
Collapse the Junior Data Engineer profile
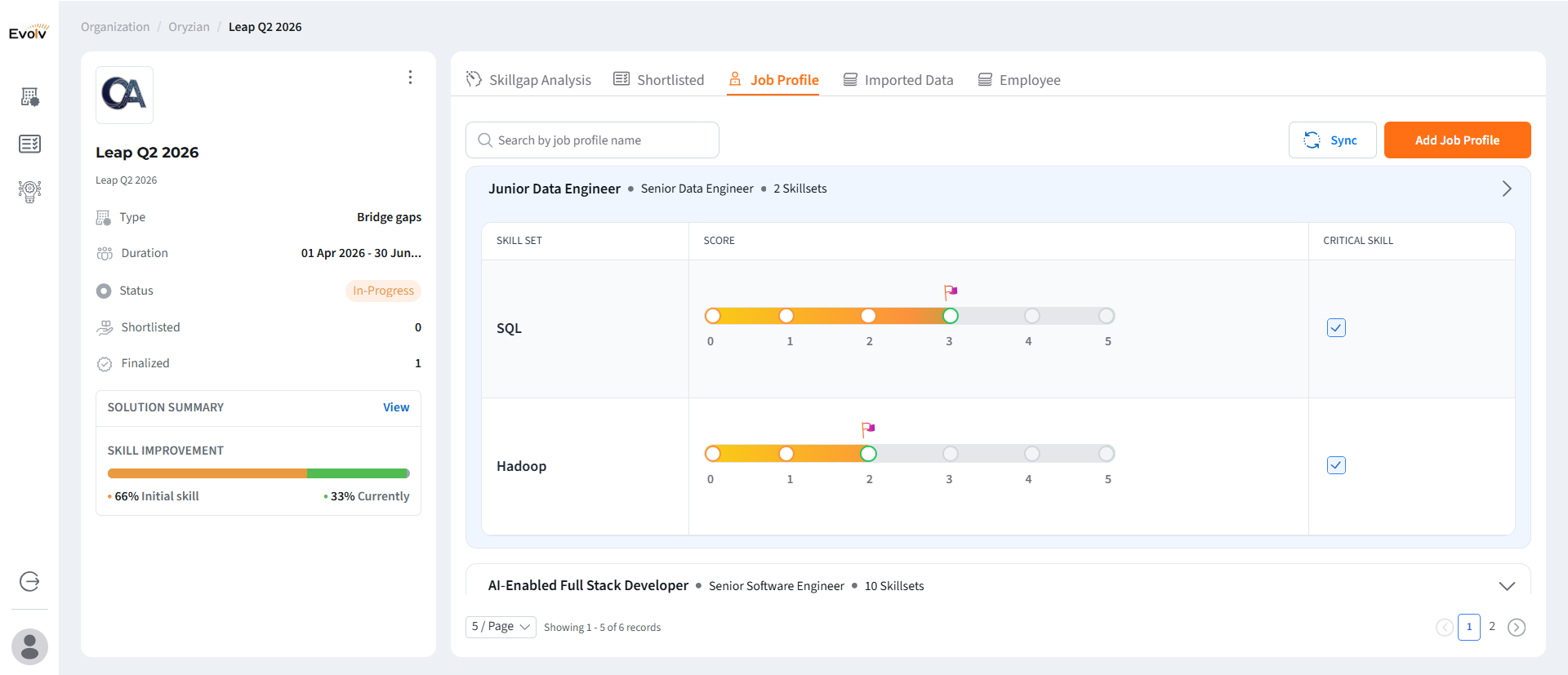[x=1507, y=189]
